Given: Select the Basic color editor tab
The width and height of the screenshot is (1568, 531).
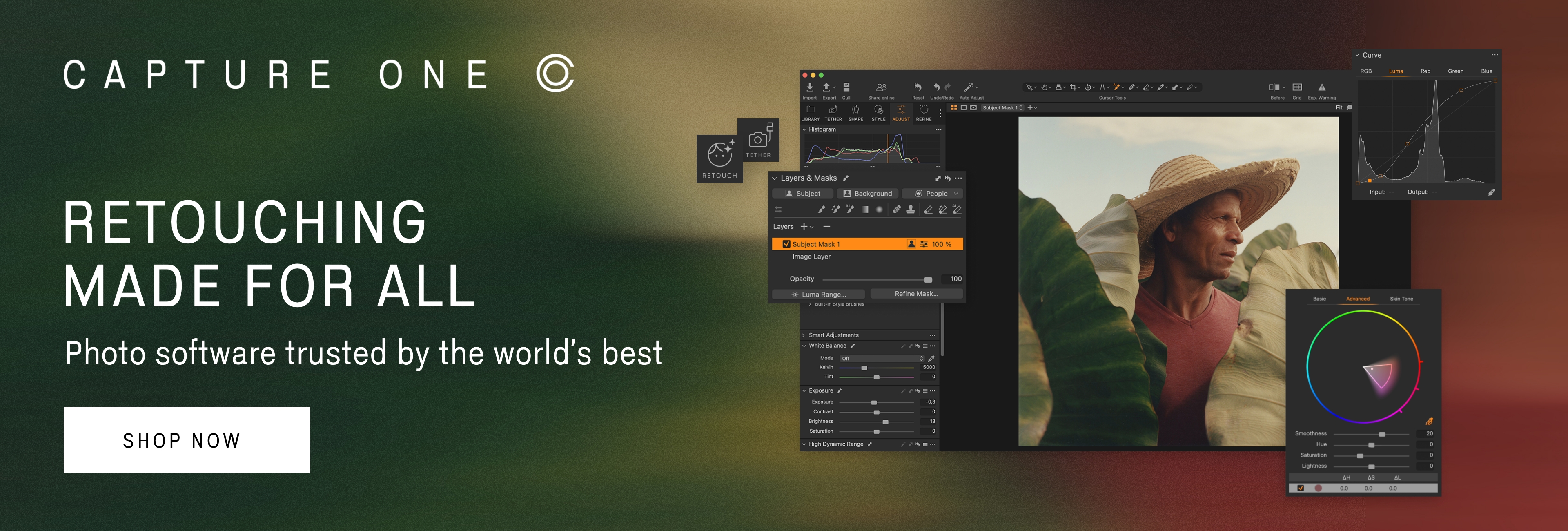Looking at the screenshot, I should pos(1319,299).
